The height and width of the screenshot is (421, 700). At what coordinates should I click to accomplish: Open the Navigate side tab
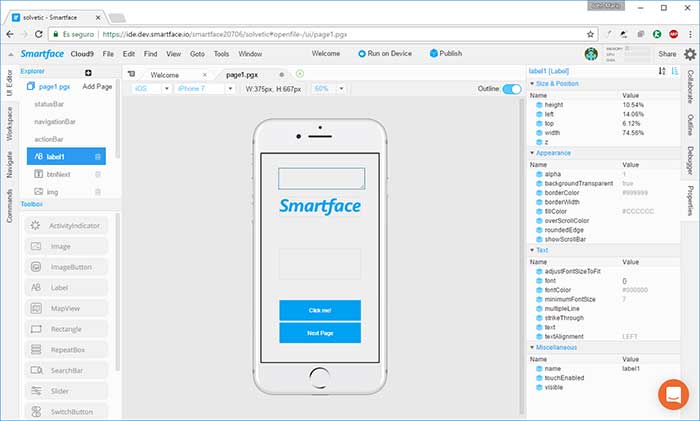pyautogui.click(x=9, y=165)
